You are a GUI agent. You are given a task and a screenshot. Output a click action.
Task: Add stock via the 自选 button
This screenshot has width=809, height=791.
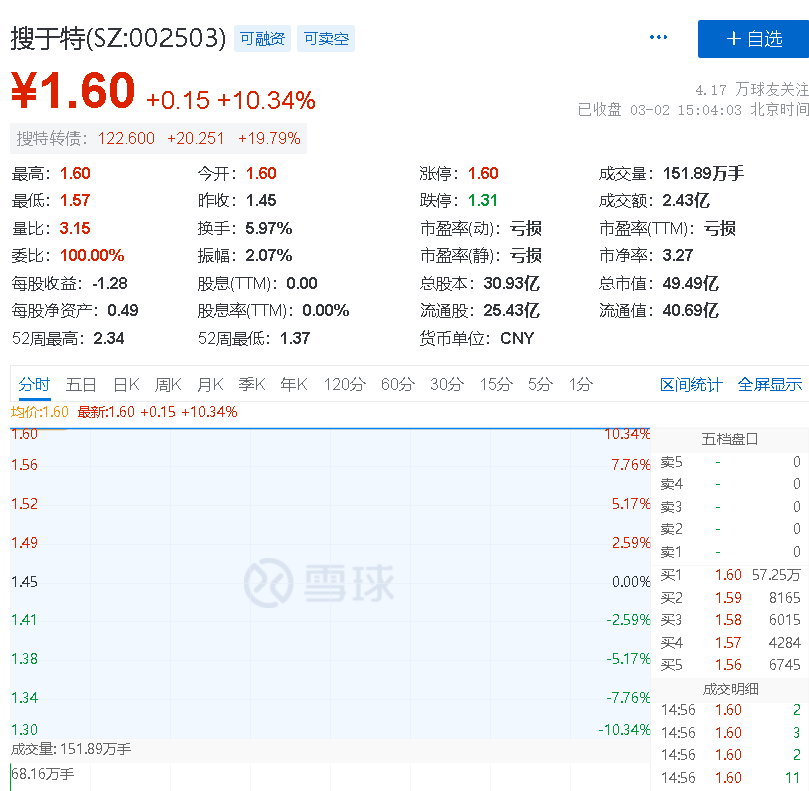click(x=753, y=39)
